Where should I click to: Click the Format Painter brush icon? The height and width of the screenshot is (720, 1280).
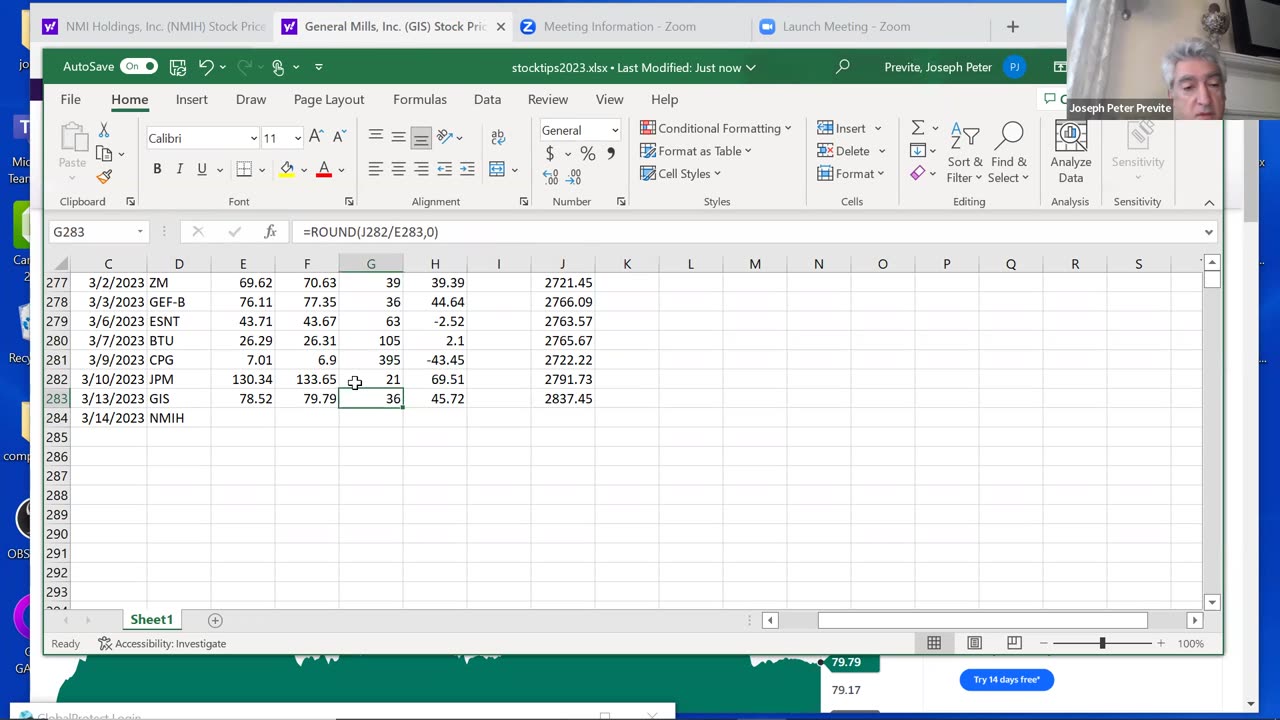coord(104,176)
